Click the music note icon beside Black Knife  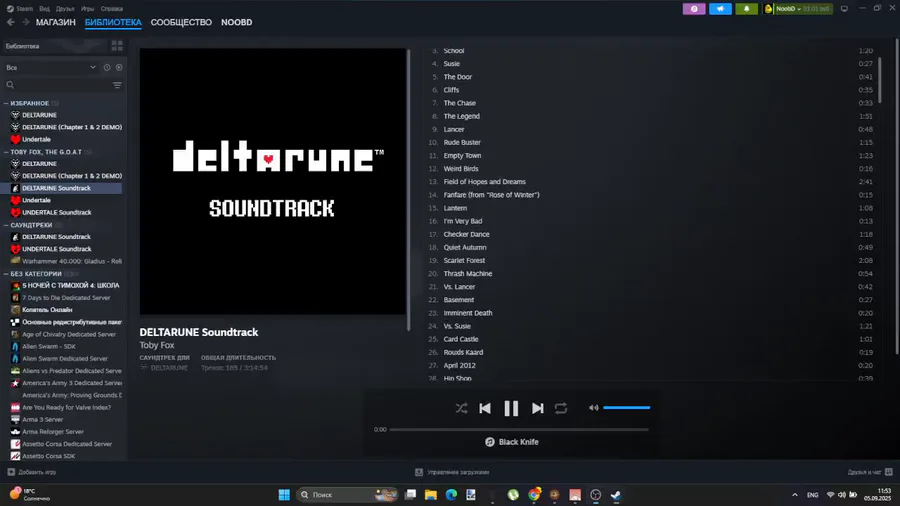pyautogui.click(x=490, y=442)
